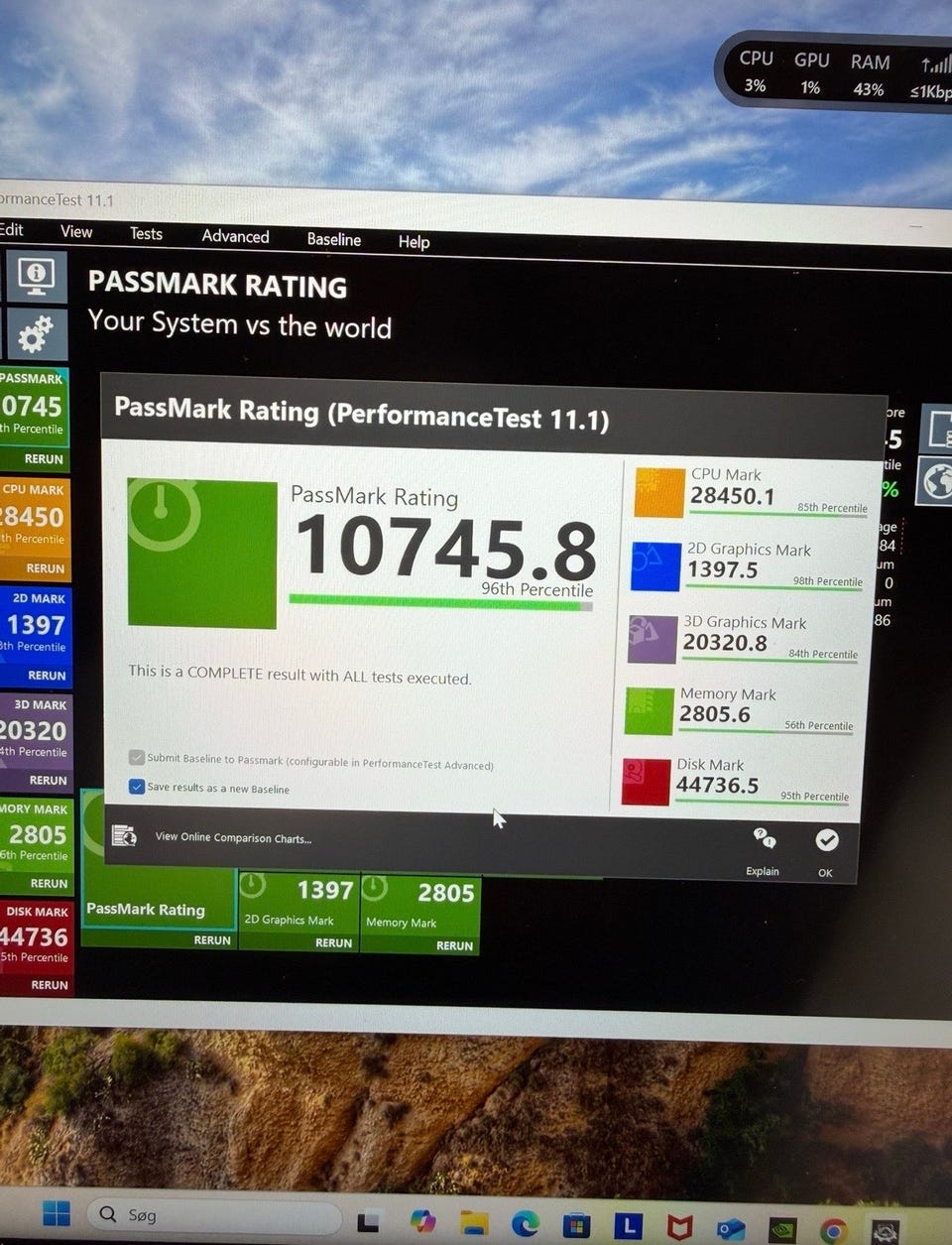This screenshot has width=952, height=1245.
Task: Open Task View from the taskbar
Action: [368, 1221]
